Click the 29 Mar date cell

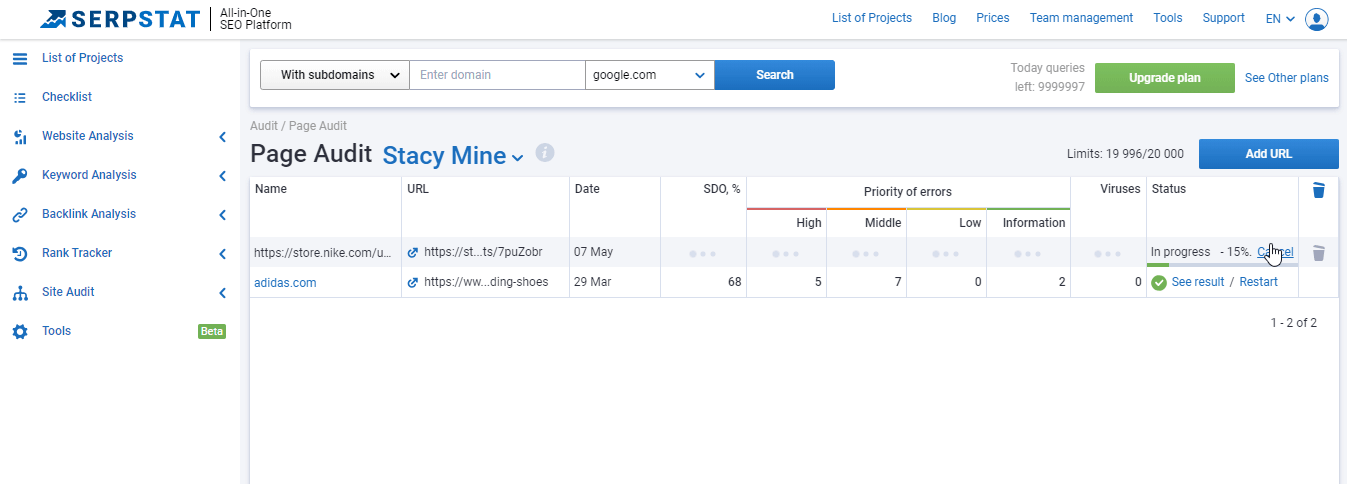click(593, 283)
